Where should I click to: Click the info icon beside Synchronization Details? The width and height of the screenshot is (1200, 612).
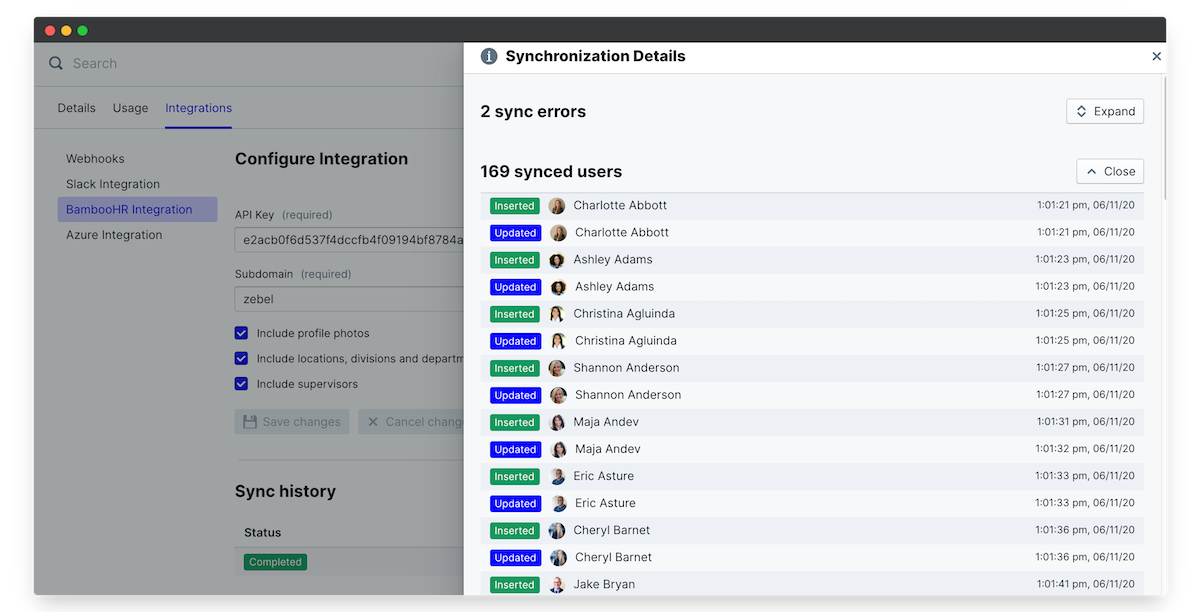coord(489,57)
